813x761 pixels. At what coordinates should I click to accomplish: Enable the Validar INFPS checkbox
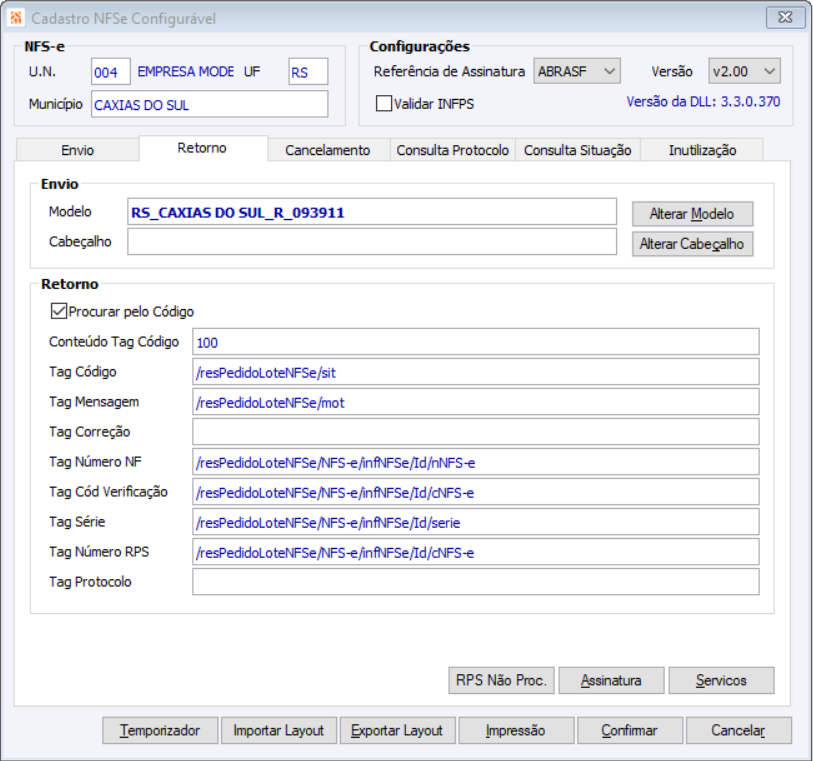click(x=384, y=103)
